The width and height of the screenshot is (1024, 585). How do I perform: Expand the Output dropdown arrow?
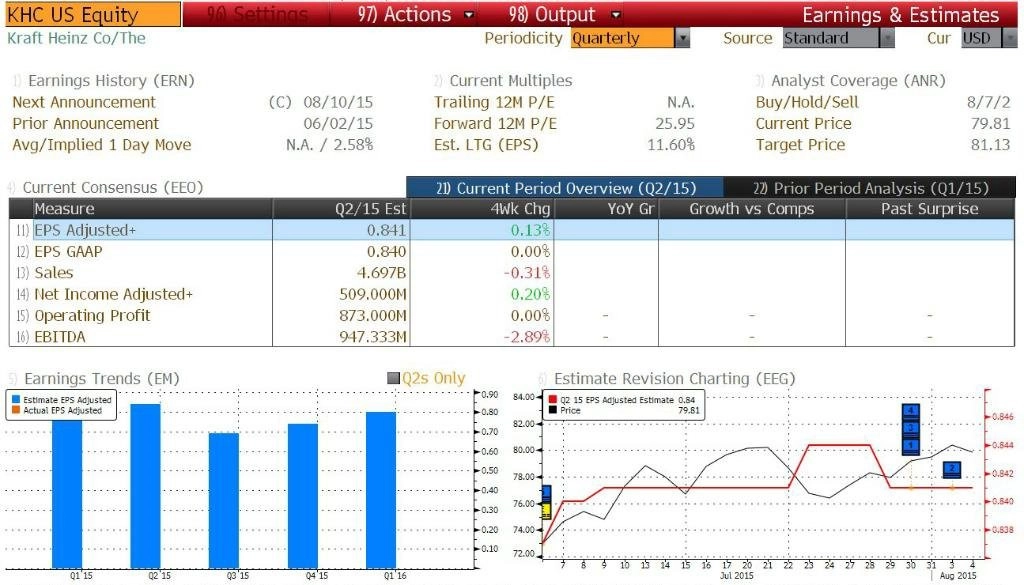click(615, 15)
